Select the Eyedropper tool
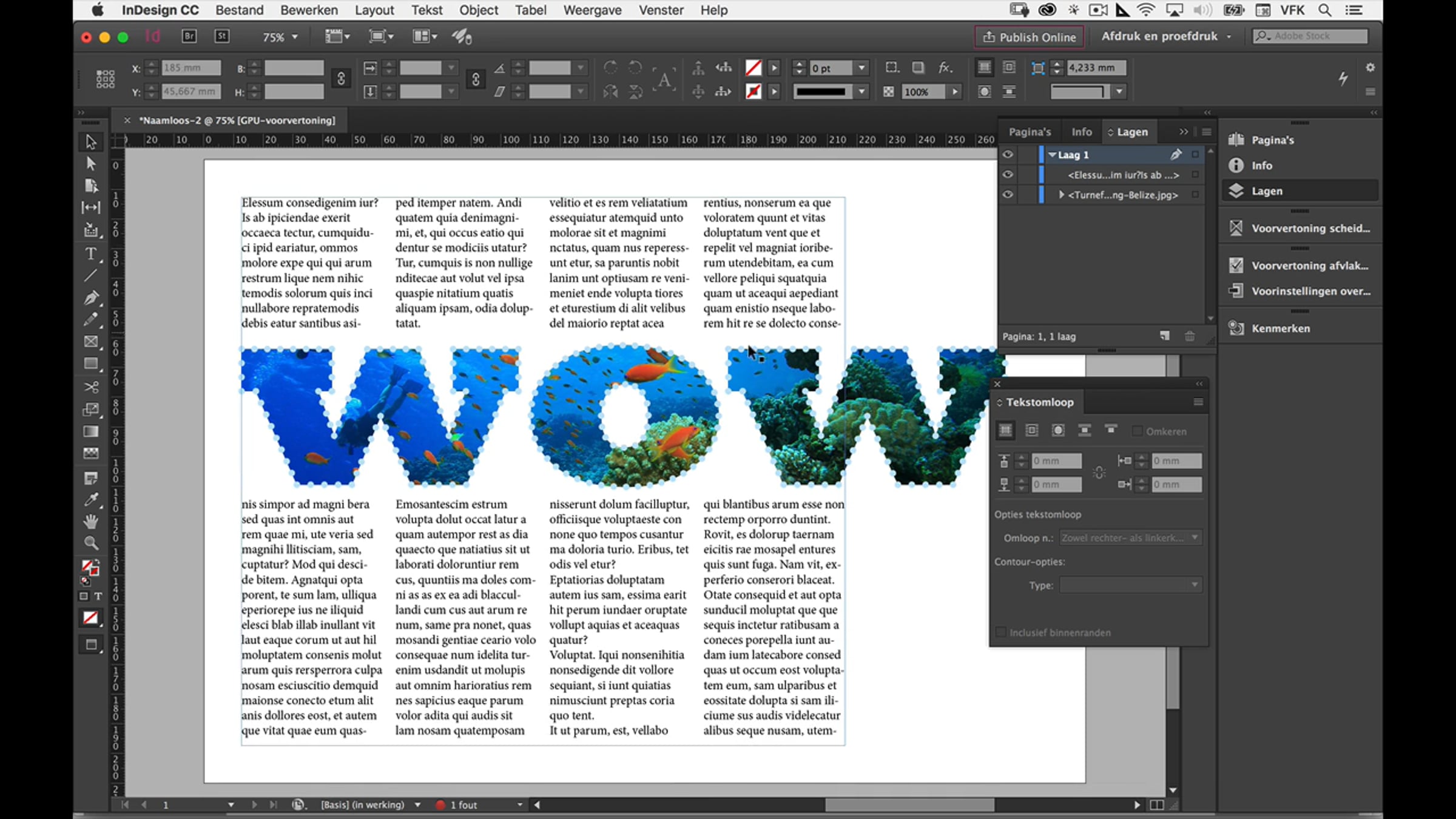The height and width of the screenshot is (819, 1456). (90, 499)
